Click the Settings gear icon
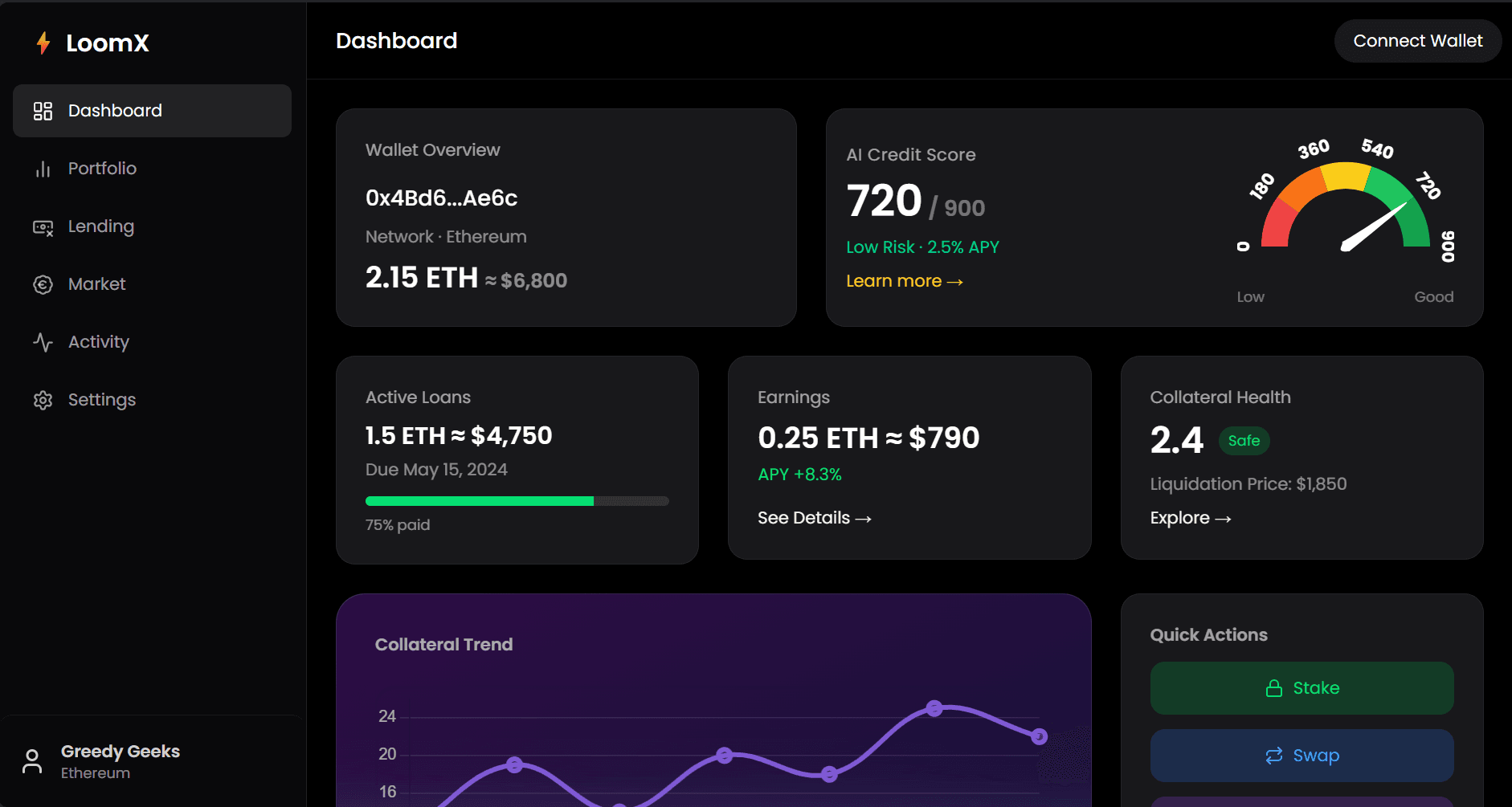This screenshot has width=1512, height=807. tap(43, 400)
